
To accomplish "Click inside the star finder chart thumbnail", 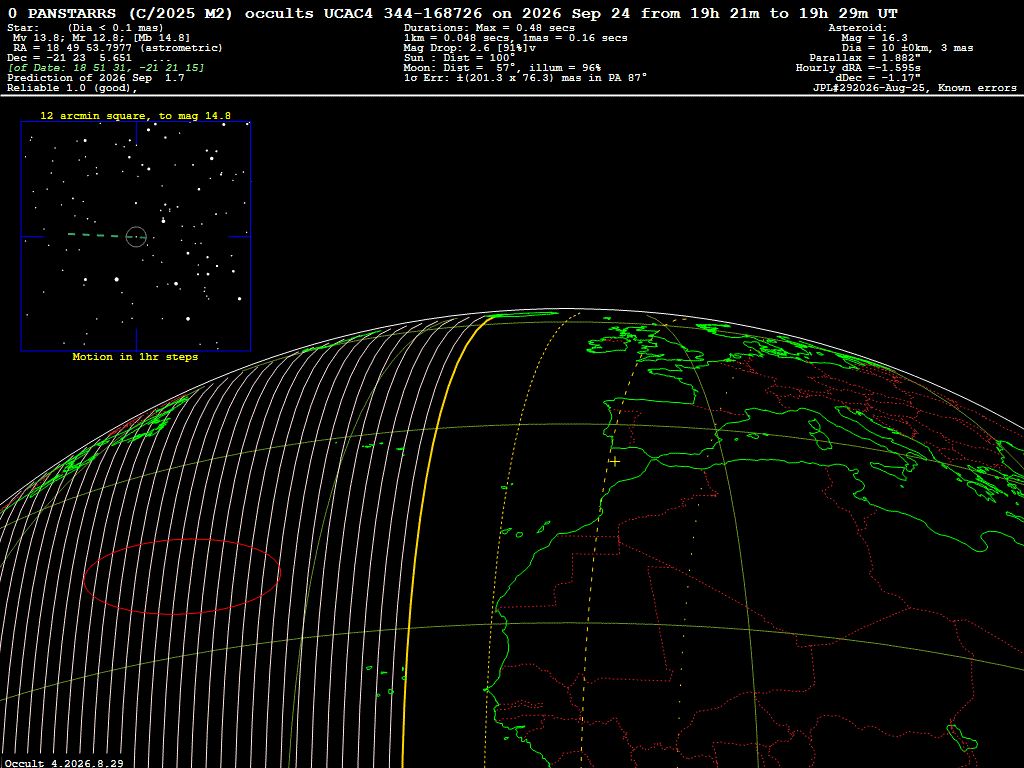I will point(136,236).
